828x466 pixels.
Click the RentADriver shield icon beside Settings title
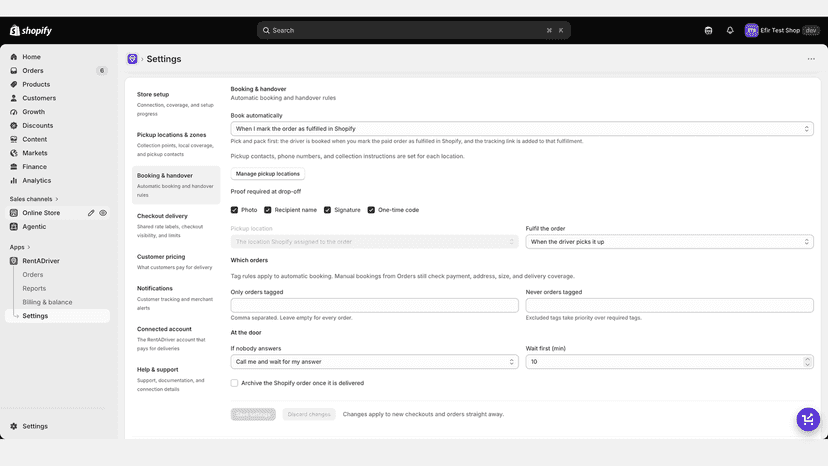pyautogui.click(x=132, y=59)
